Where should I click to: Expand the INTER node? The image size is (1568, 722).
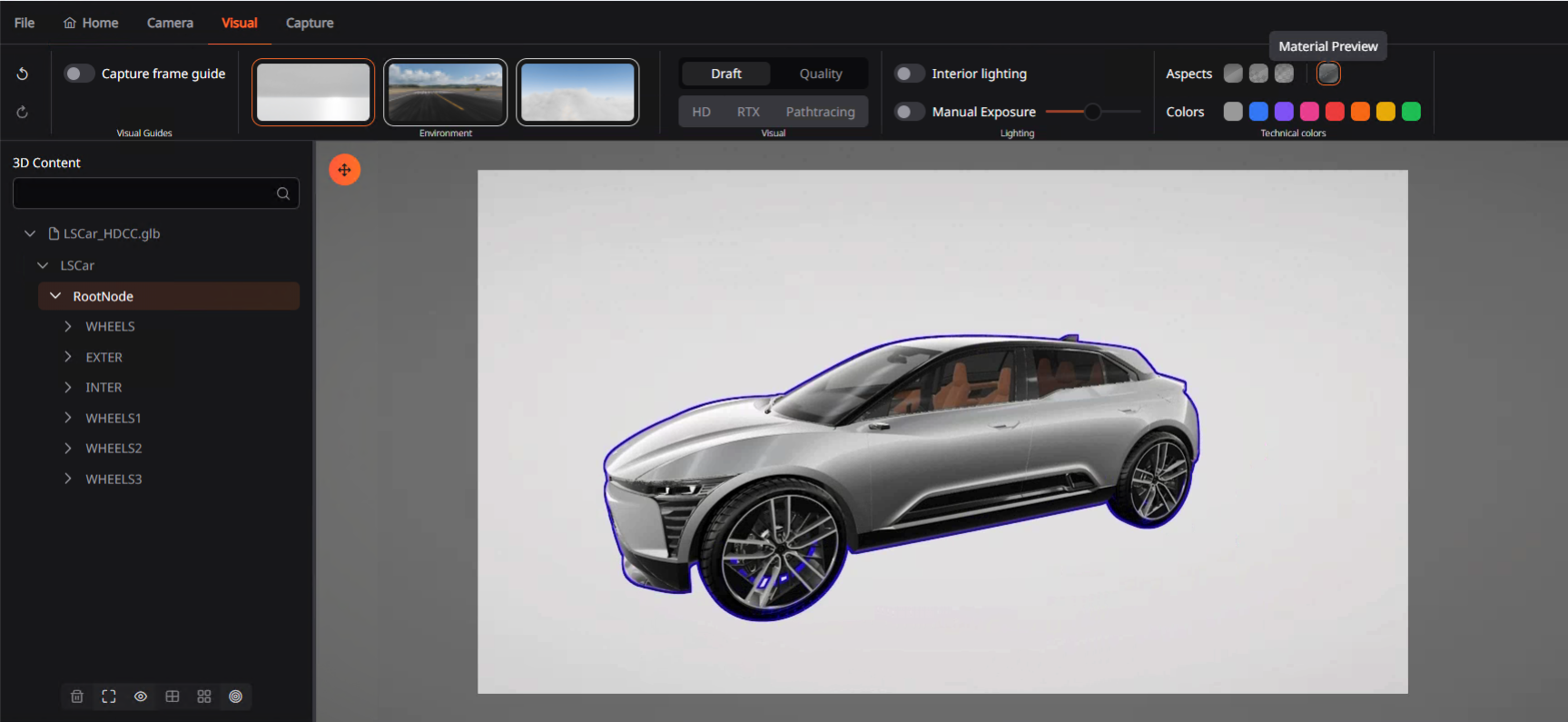point(68,387)
